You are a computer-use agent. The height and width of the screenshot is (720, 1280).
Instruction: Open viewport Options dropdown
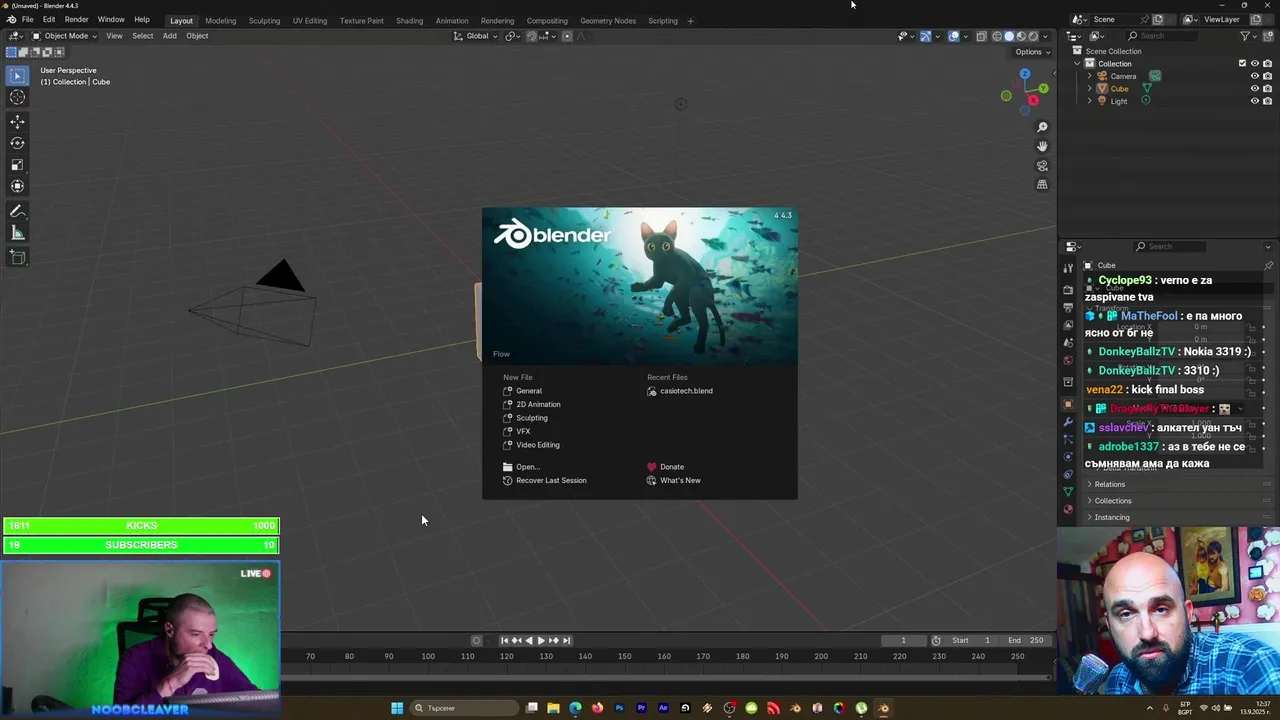tap(1032, 52)
